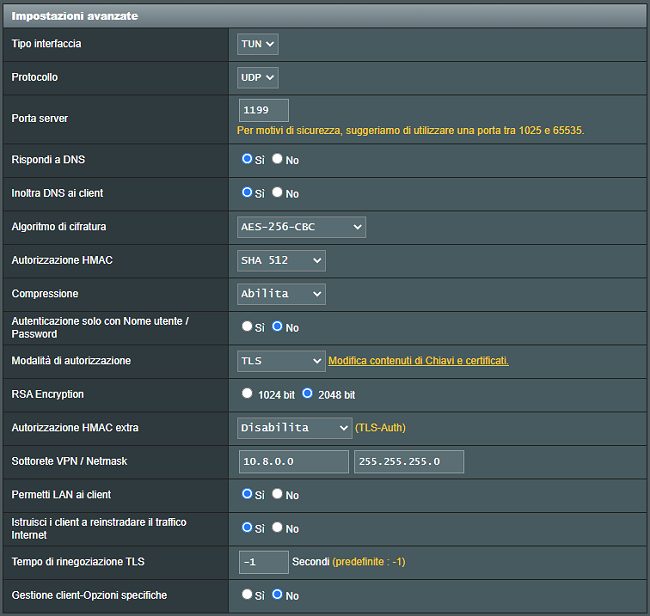Select No for Inoltra DNS ai client
Viewport: 650px width, 616px height.
pos(278,192)
